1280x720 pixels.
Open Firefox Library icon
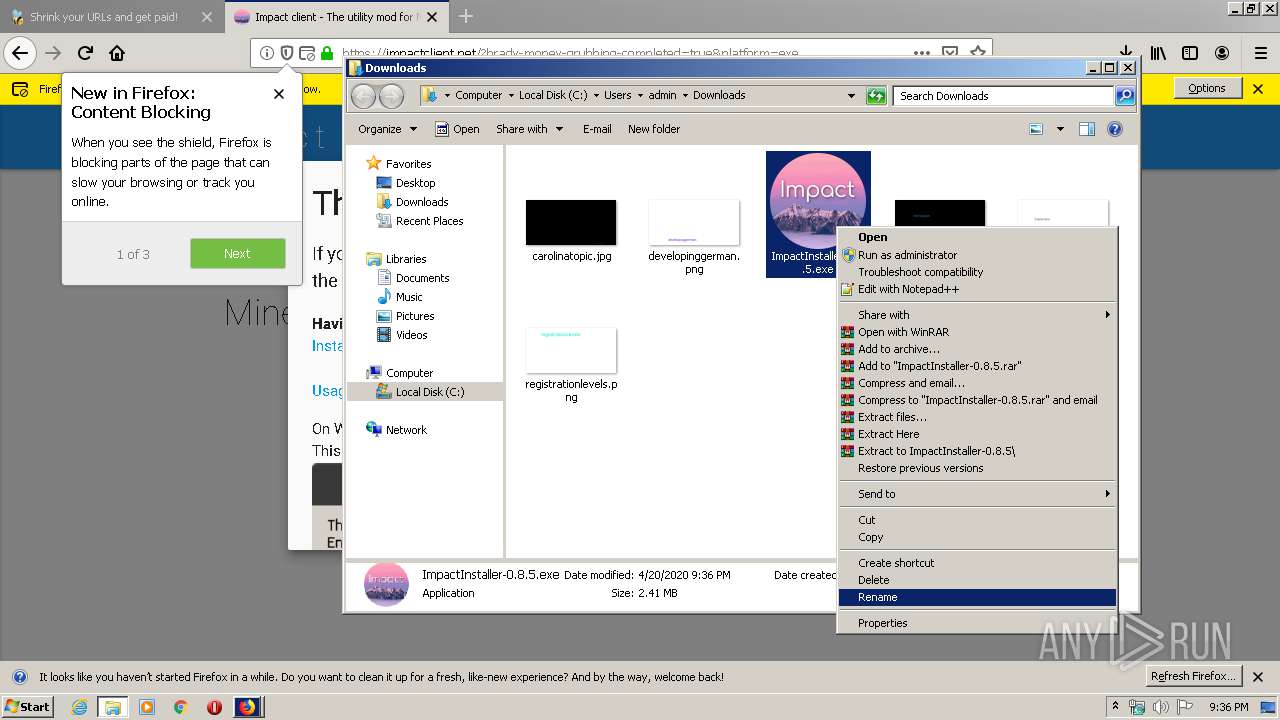pos(1158,53)
